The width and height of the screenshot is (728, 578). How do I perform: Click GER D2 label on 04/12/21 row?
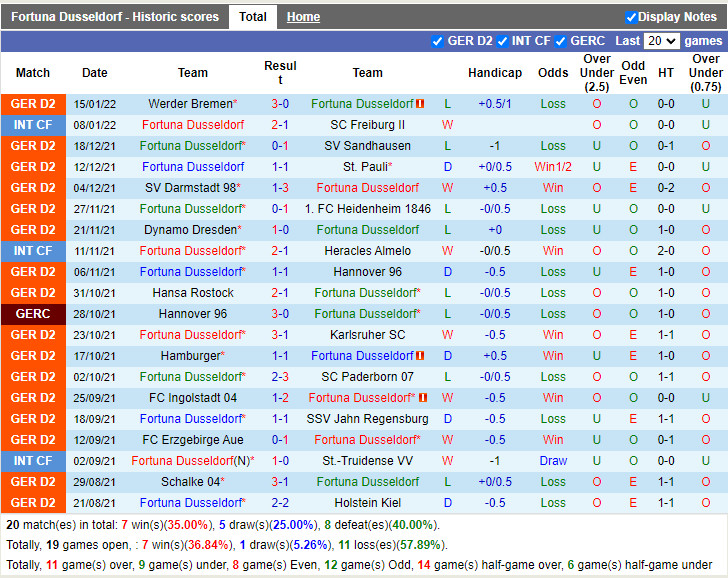pyautogui.click(x=33, y=188)
